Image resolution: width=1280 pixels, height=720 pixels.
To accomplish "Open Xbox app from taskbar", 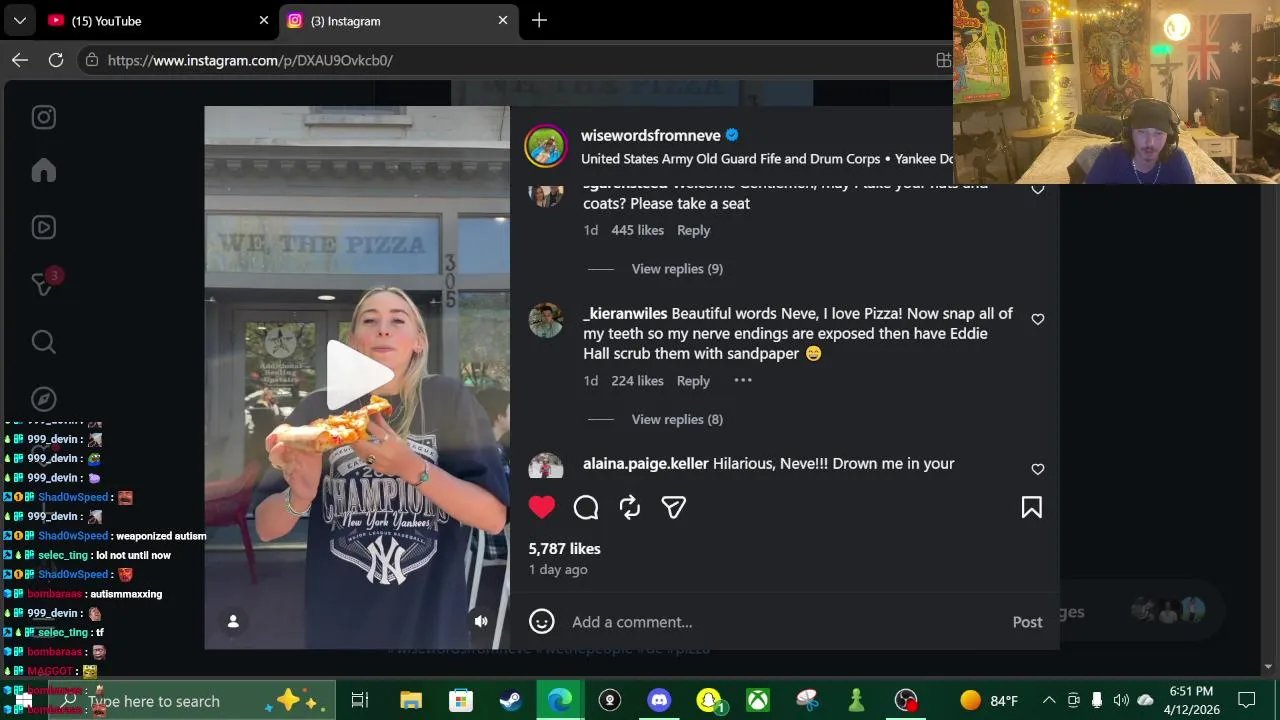I will pyautogui.click(x=758, y=701).
